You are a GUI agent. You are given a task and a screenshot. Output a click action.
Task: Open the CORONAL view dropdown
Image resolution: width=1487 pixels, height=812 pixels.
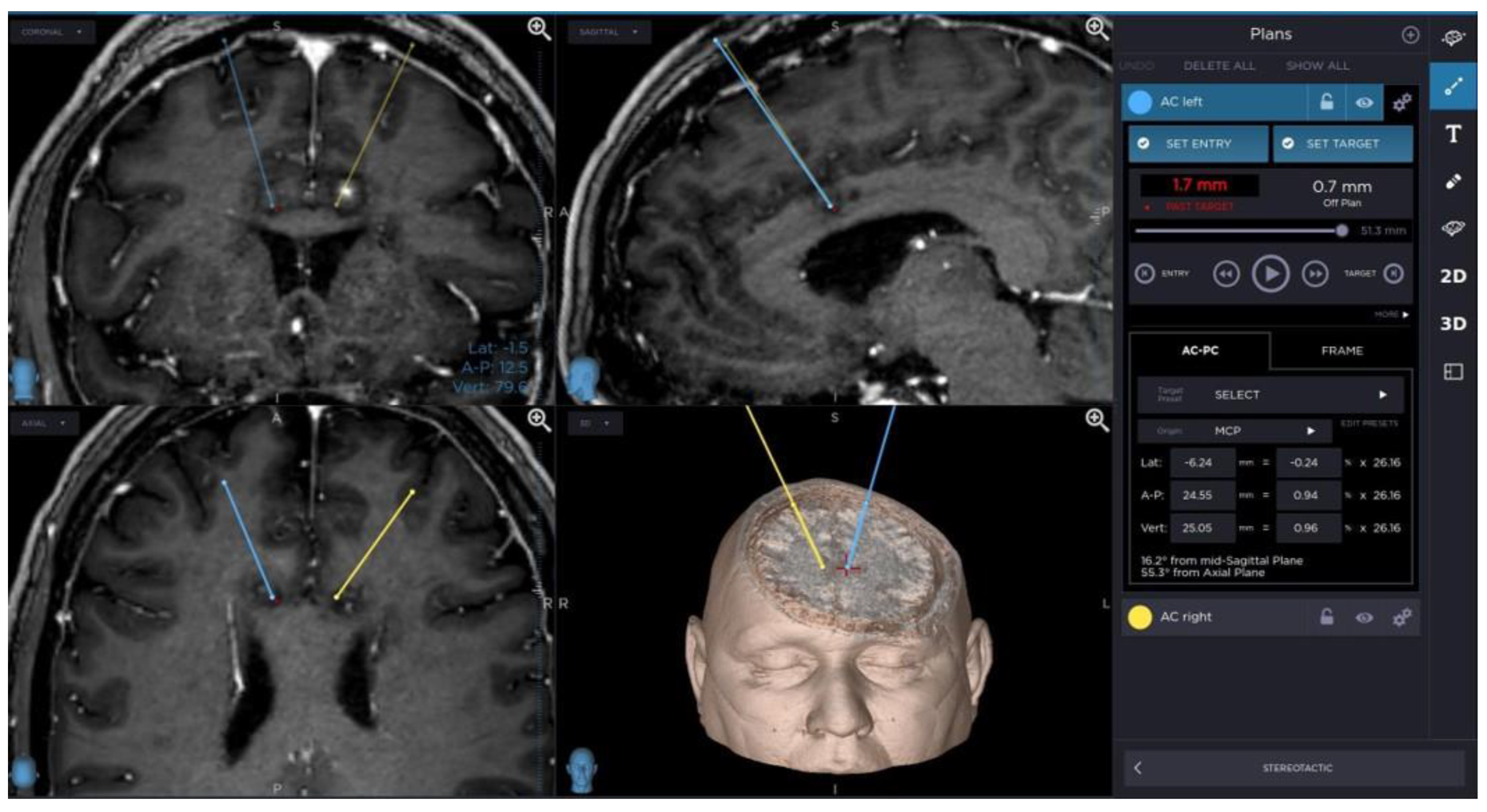point(52,32)
